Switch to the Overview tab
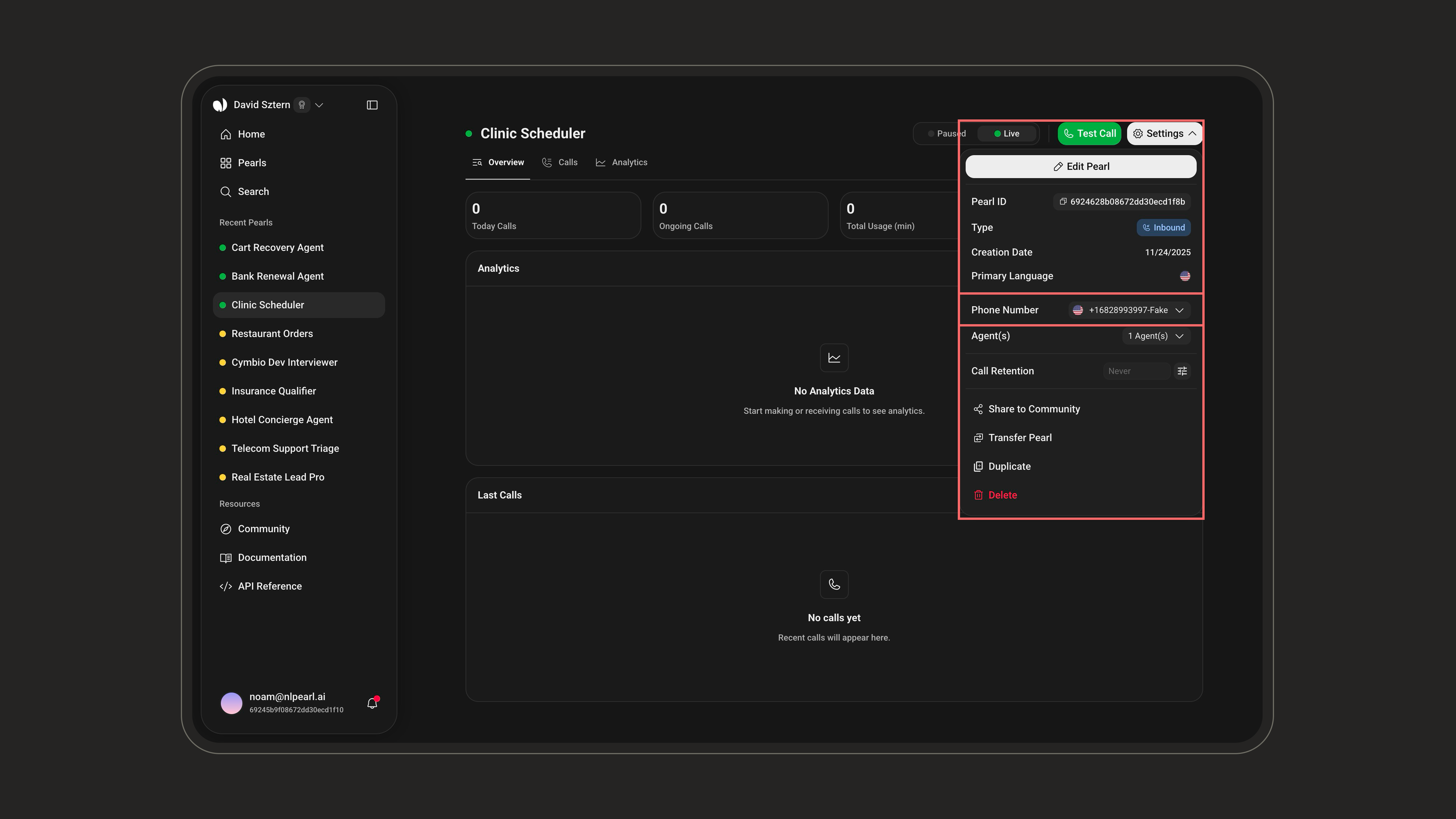 498,163
